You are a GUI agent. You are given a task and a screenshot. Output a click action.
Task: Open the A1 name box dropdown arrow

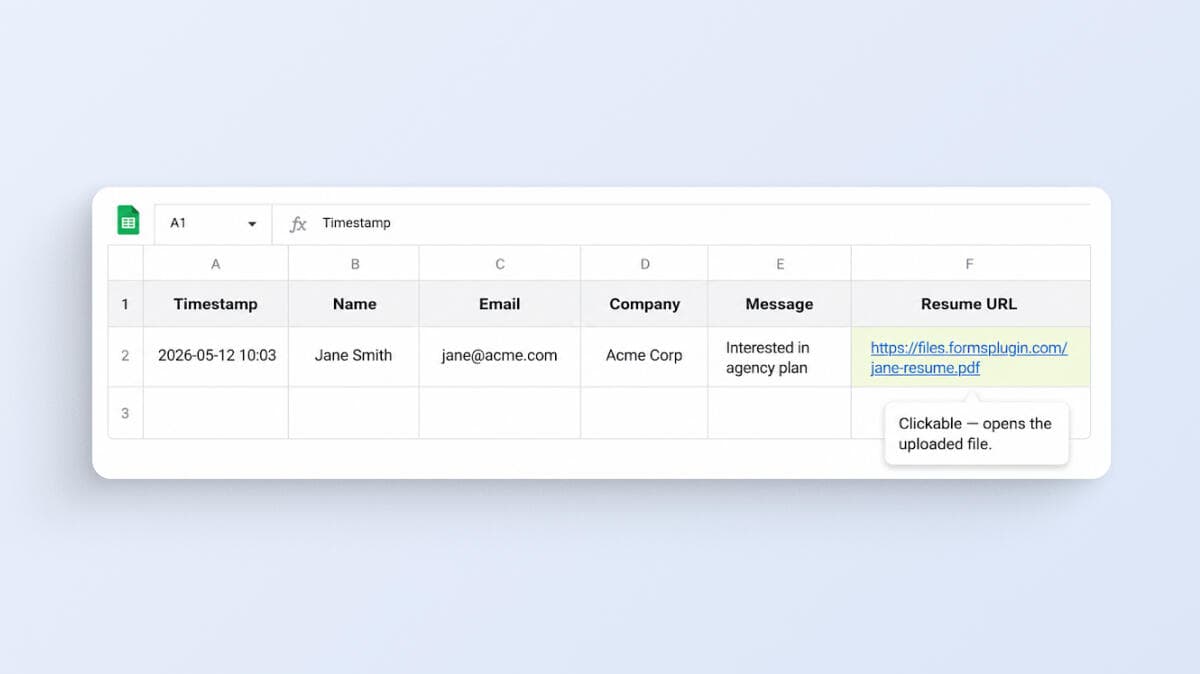coord(252,224)
